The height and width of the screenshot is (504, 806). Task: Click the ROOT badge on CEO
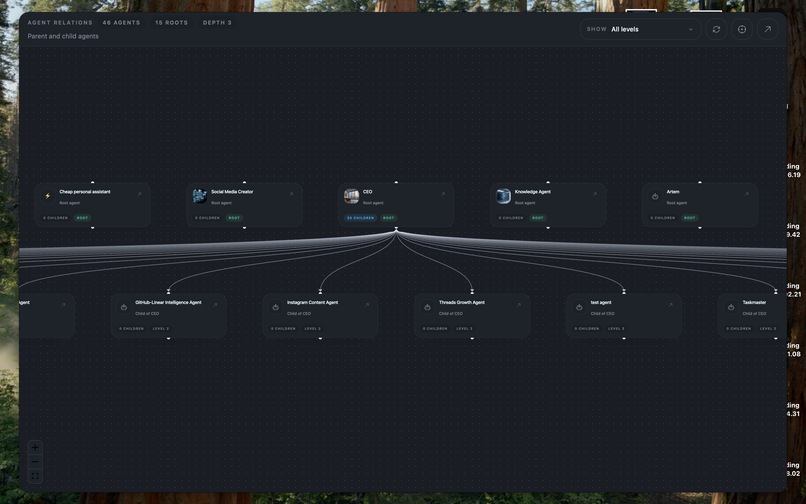click(x=389, y=218)
